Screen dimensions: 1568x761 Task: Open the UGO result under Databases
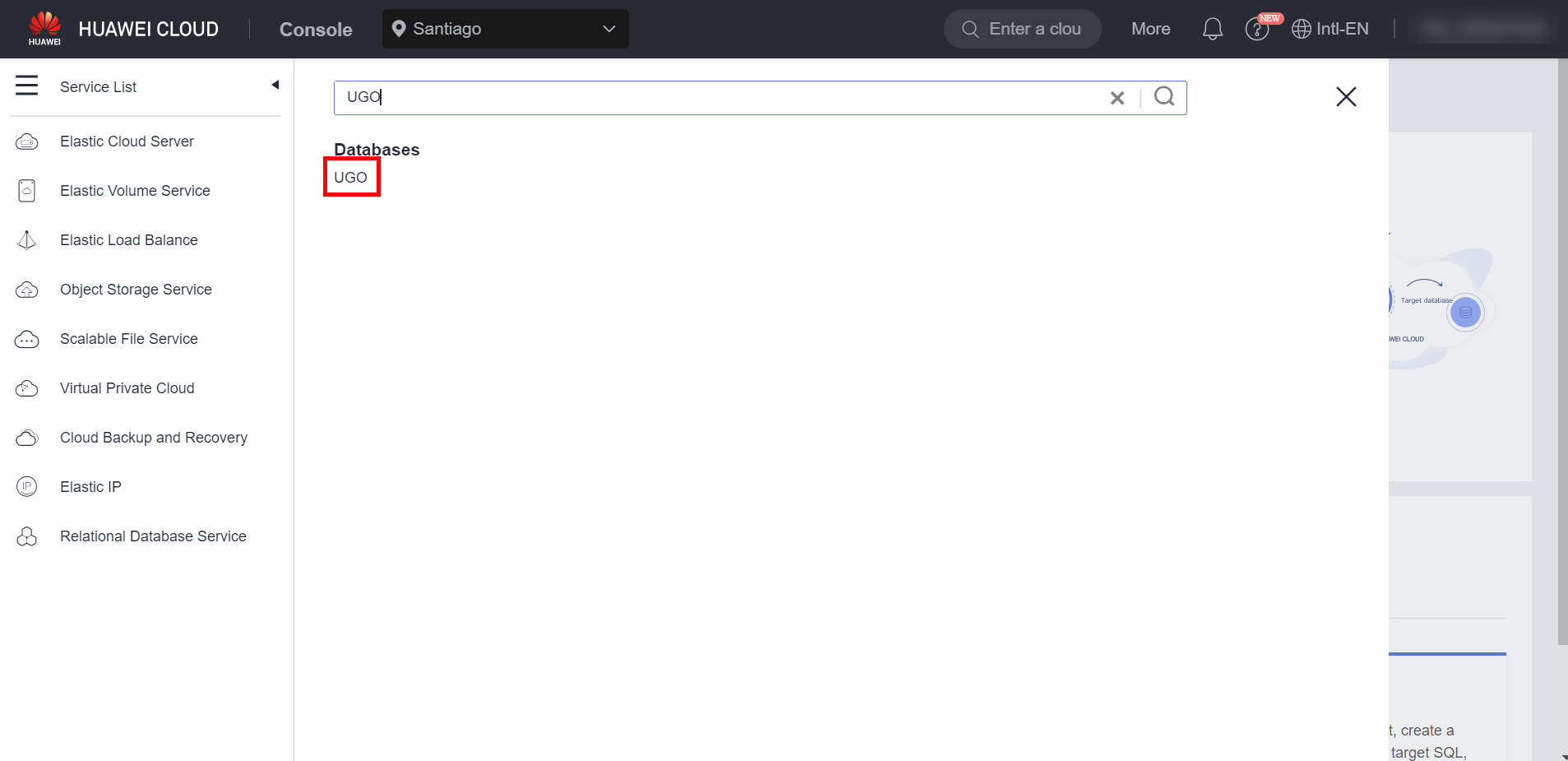[351, 178]
